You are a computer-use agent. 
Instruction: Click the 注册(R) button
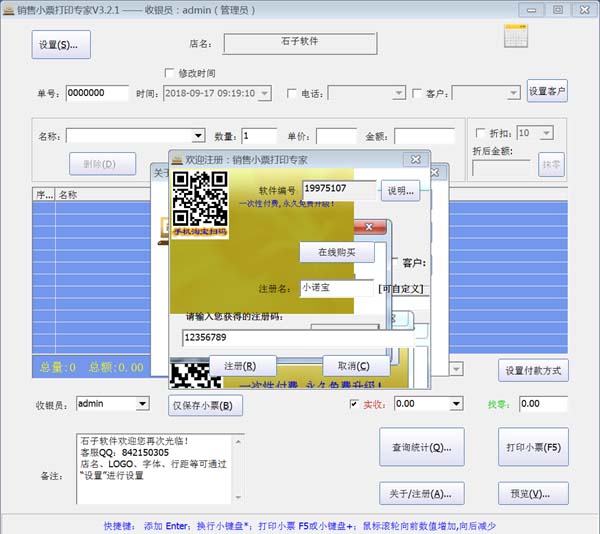coord(243,366)
